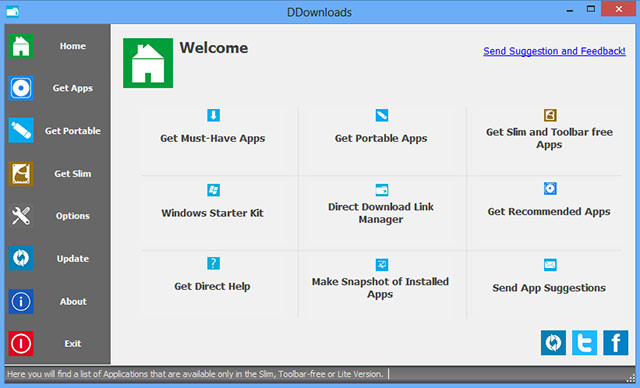This screenshot has width=640, height=388.
Task: Click the broom icon above Slim and Toolbar free
Action: [550, 115]
